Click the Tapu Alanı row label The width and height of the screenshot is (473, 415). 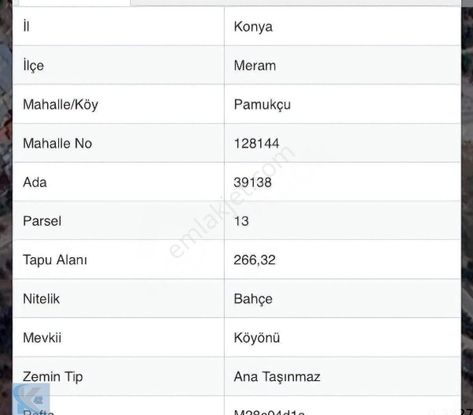[55, 260]
